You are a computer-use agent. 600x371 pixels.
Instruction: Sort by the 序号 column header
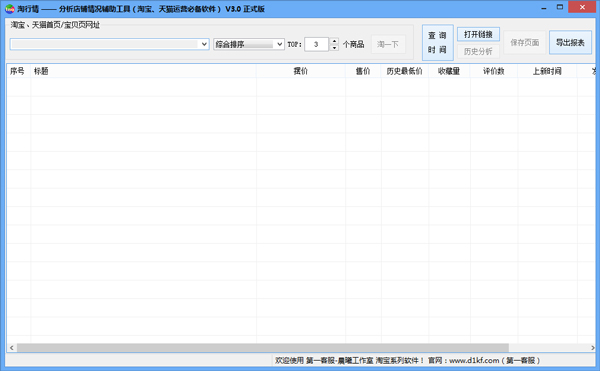click(18, 71)
